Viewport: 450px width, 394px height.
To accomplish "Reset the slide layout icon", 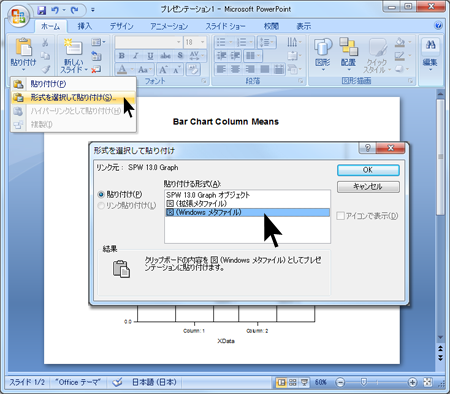I will click(96, 56).
